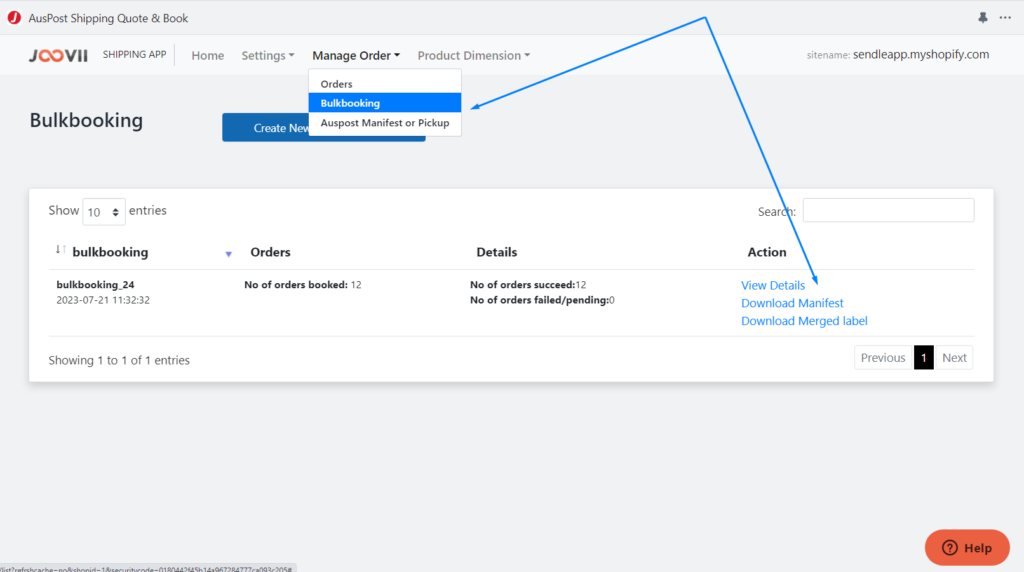Viewport: 1024px width, 572px height.
Task: Go to the Next page
Action: click(x=954, y=358)
